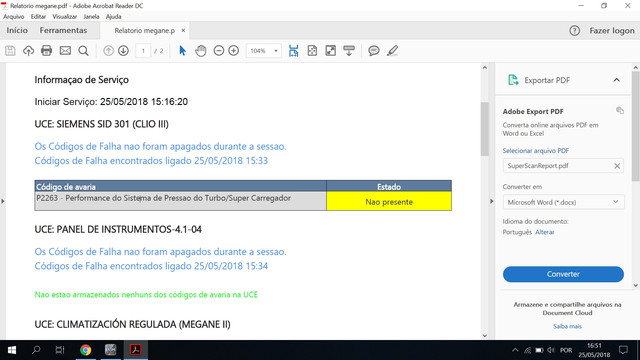Screen dimensions: 640x360
Task: Open the Editar menu
Action: pos(38,17)
